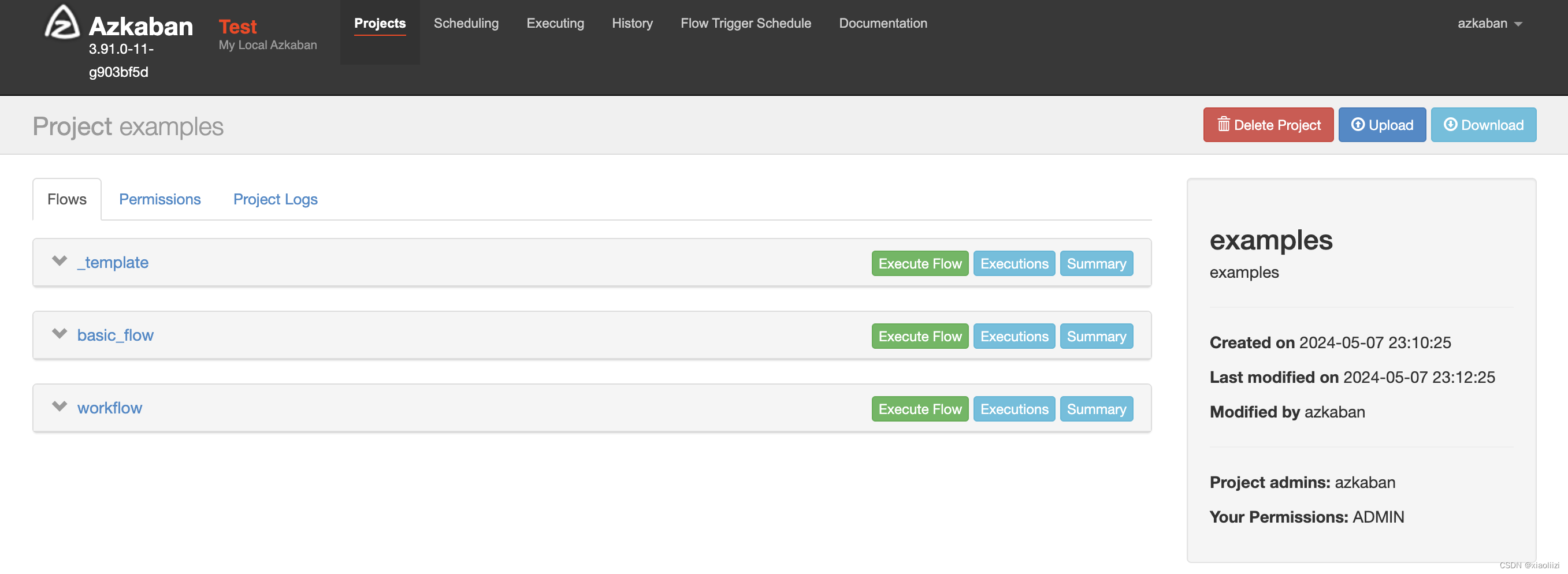The image size is (1568, 574).
Task: Click the download arrow icon
Action: 1451,125
